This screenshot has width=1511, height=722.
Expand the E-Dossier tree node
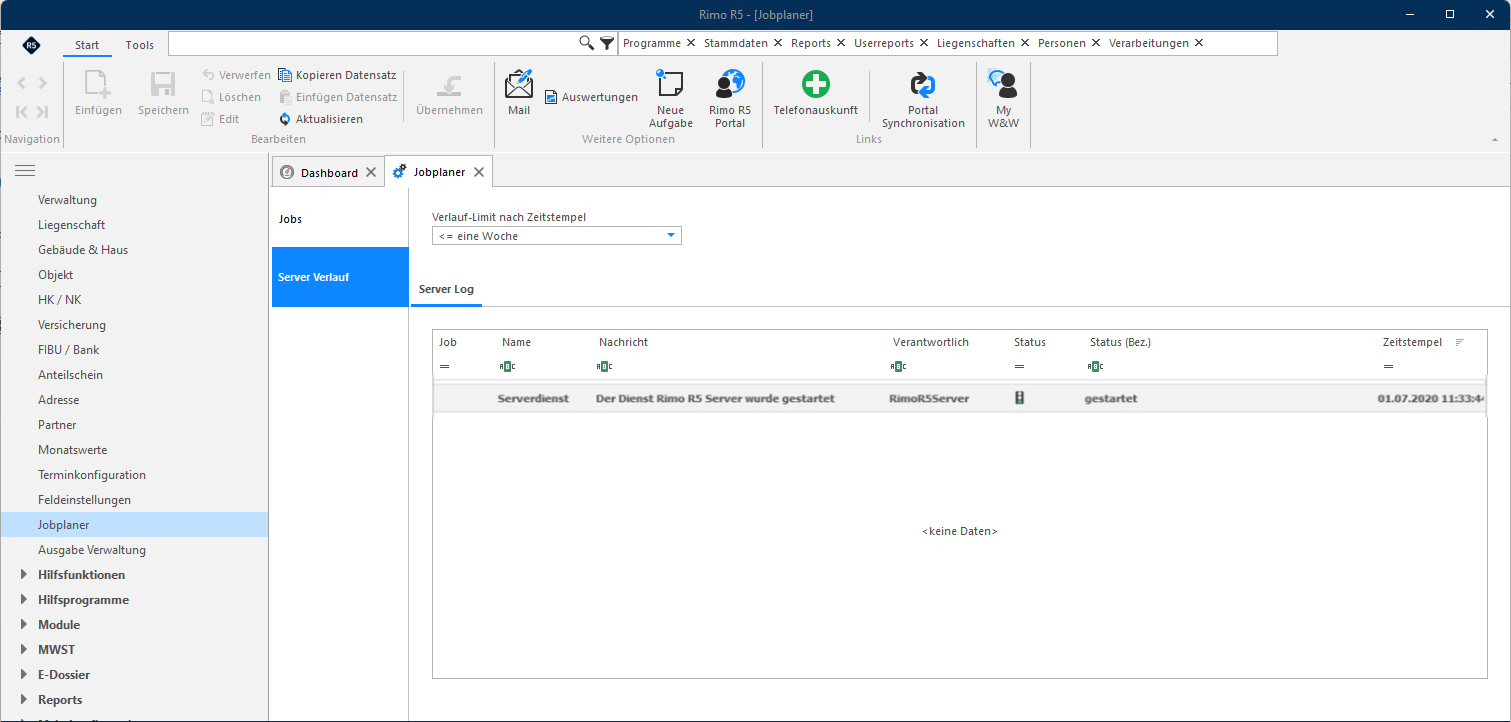click(24, 675)
